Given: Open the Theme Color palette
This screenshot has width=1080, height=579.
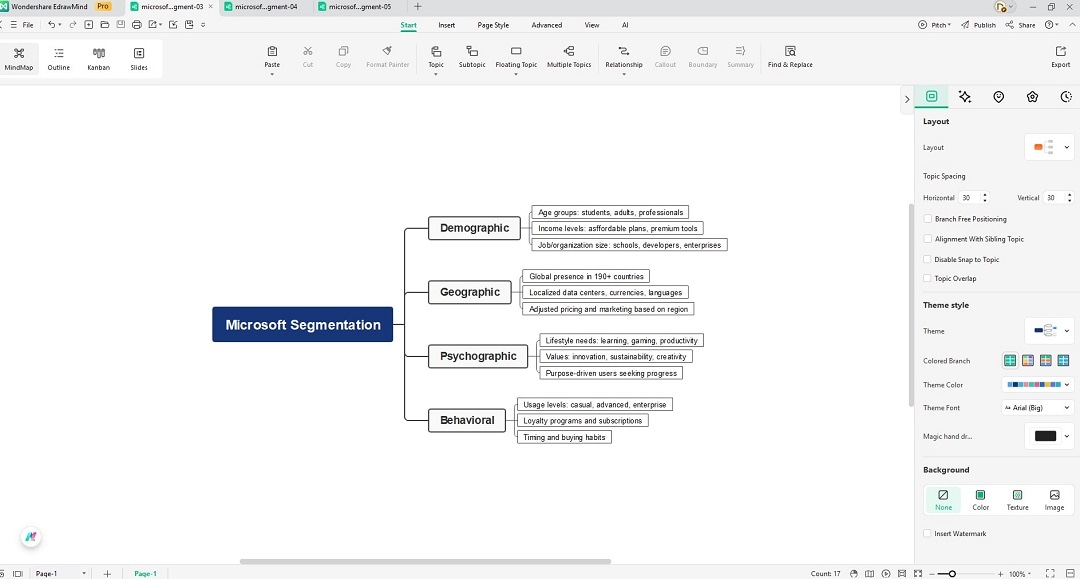Looking at the screenshot, I should click(x=1038, y=384).
